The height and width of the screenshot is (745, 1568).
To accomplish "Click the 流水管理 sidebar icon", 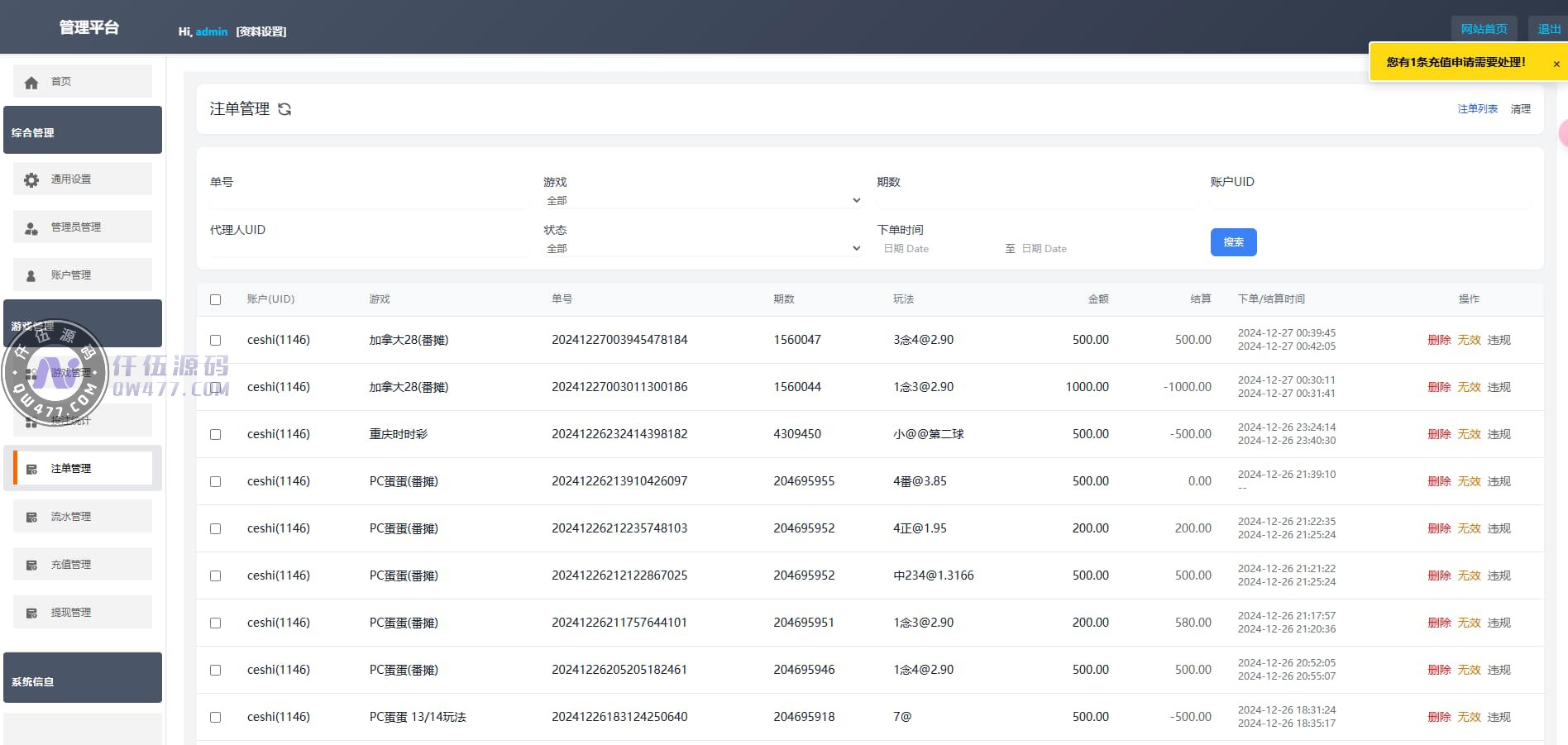I will (x=31, y=518).
